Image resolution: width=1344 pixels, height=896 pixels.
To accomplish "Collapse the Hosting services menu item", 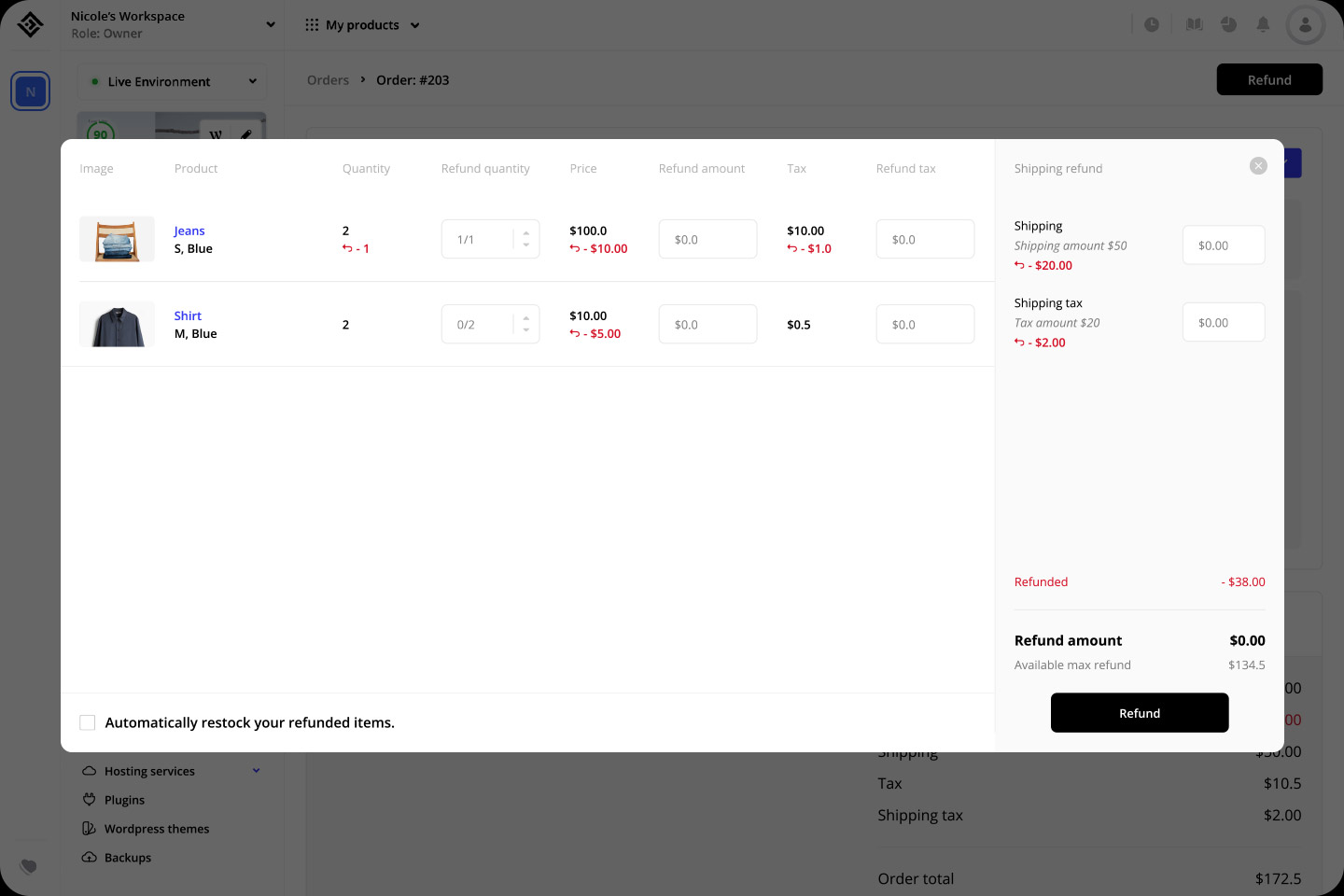I will [x=256, y=770].
